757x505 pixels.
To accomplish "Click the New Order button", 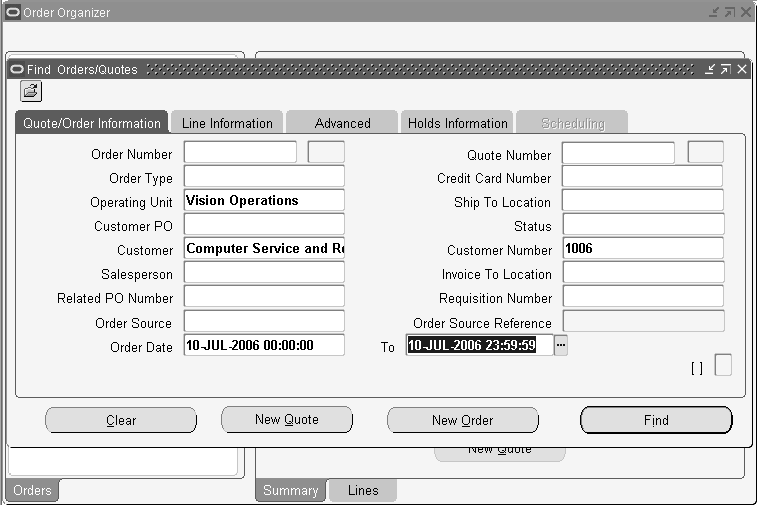I will [463, 420].
